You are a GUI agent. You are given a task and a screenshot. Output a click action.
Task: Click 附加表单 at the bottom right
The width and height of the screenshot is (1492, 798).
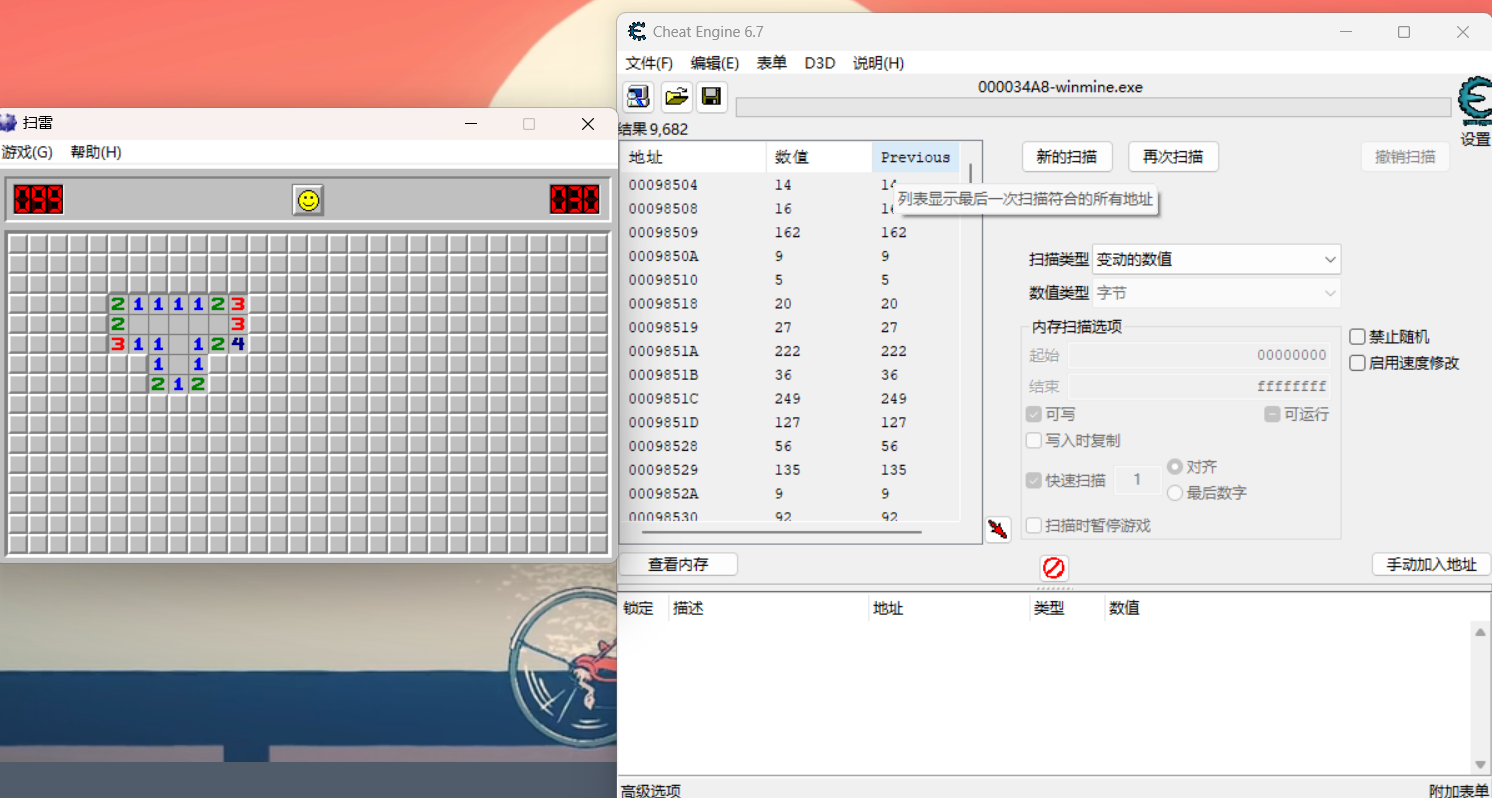[x=1459, y=790]
